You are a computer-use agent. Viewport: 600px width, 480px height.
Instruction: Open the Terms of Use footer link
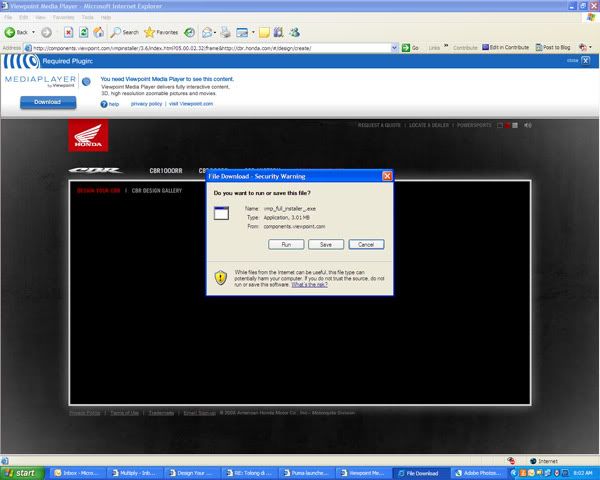124,413
